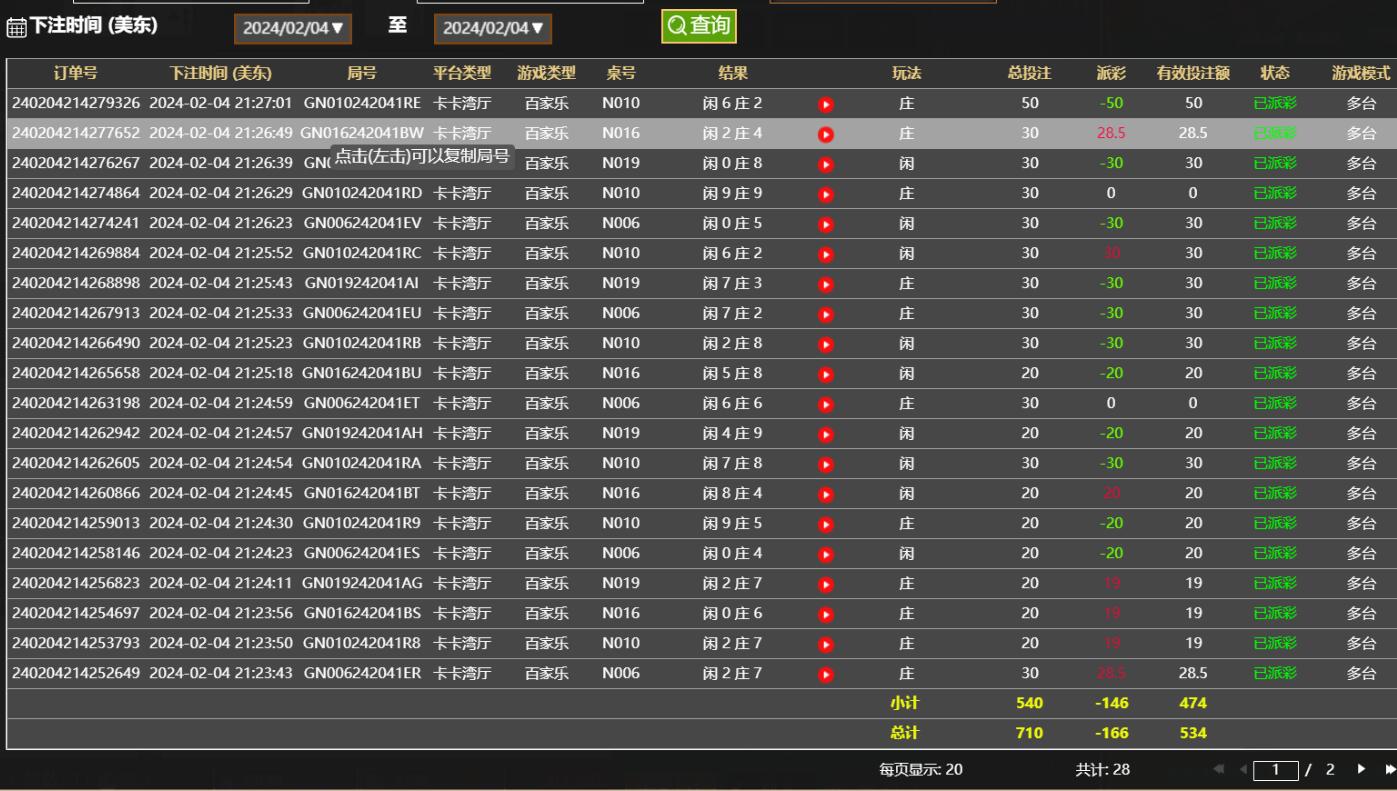Open the end date dropdown

click(x=493, y=29)
